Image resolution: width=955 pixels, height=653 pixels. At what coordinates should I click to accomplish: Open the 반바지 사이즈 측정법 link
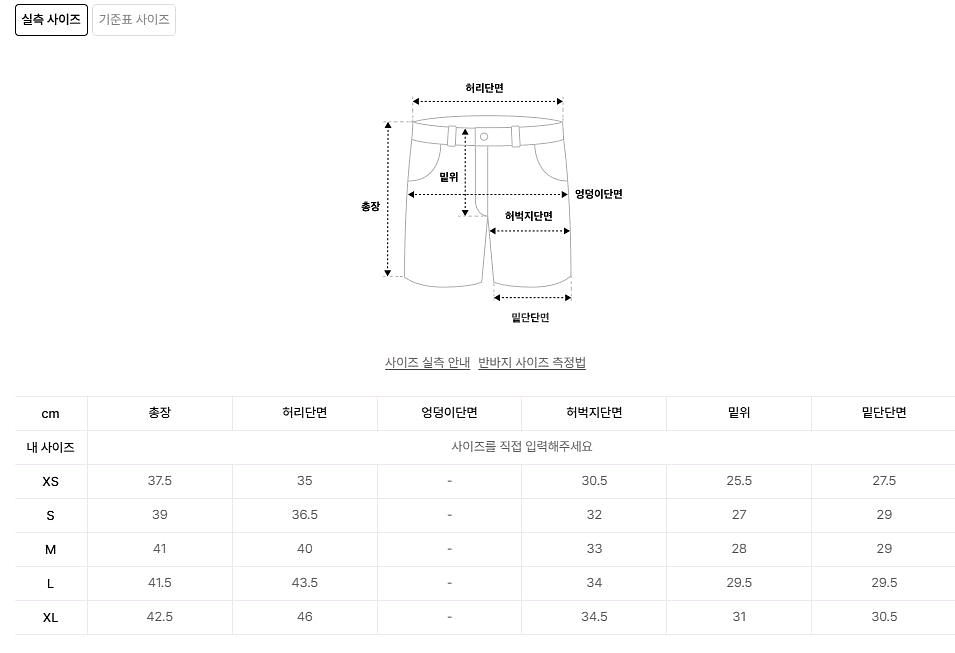coord(532,363)
